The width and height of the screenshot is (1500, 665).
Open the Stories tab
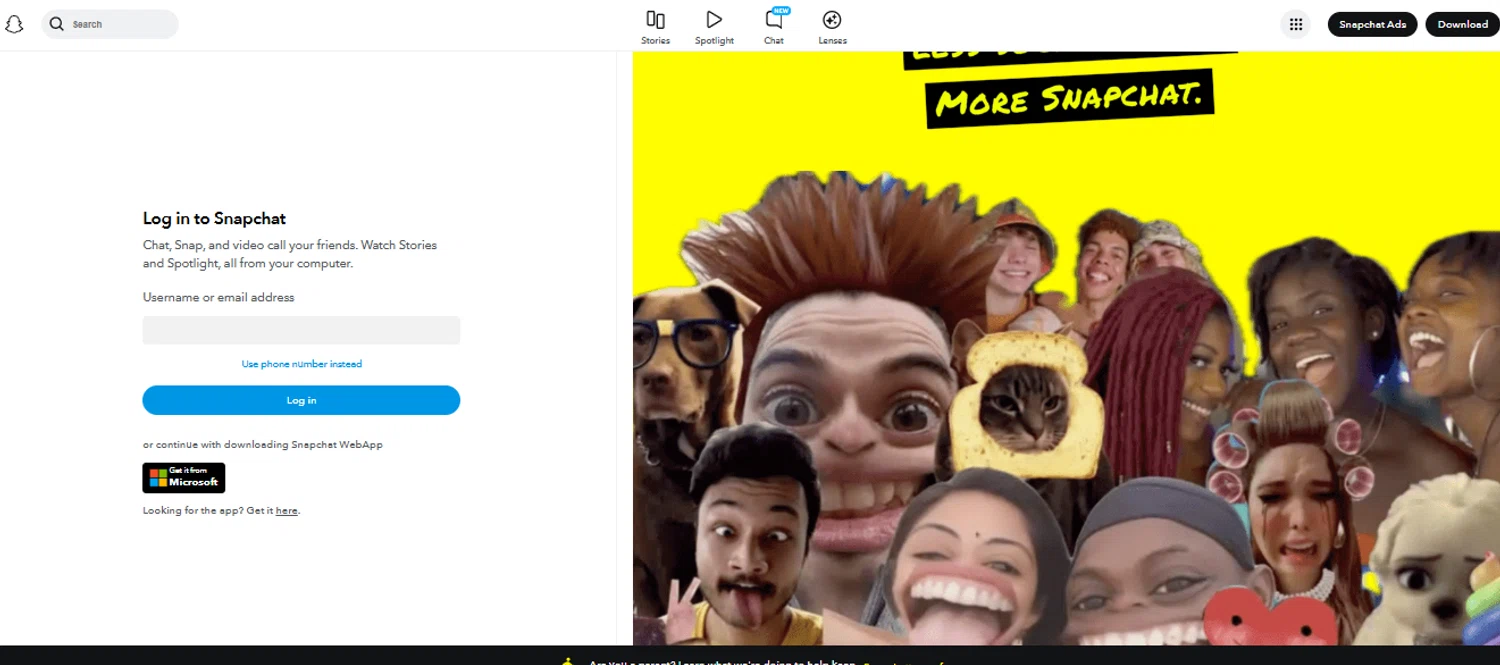(x=656, y=27)
